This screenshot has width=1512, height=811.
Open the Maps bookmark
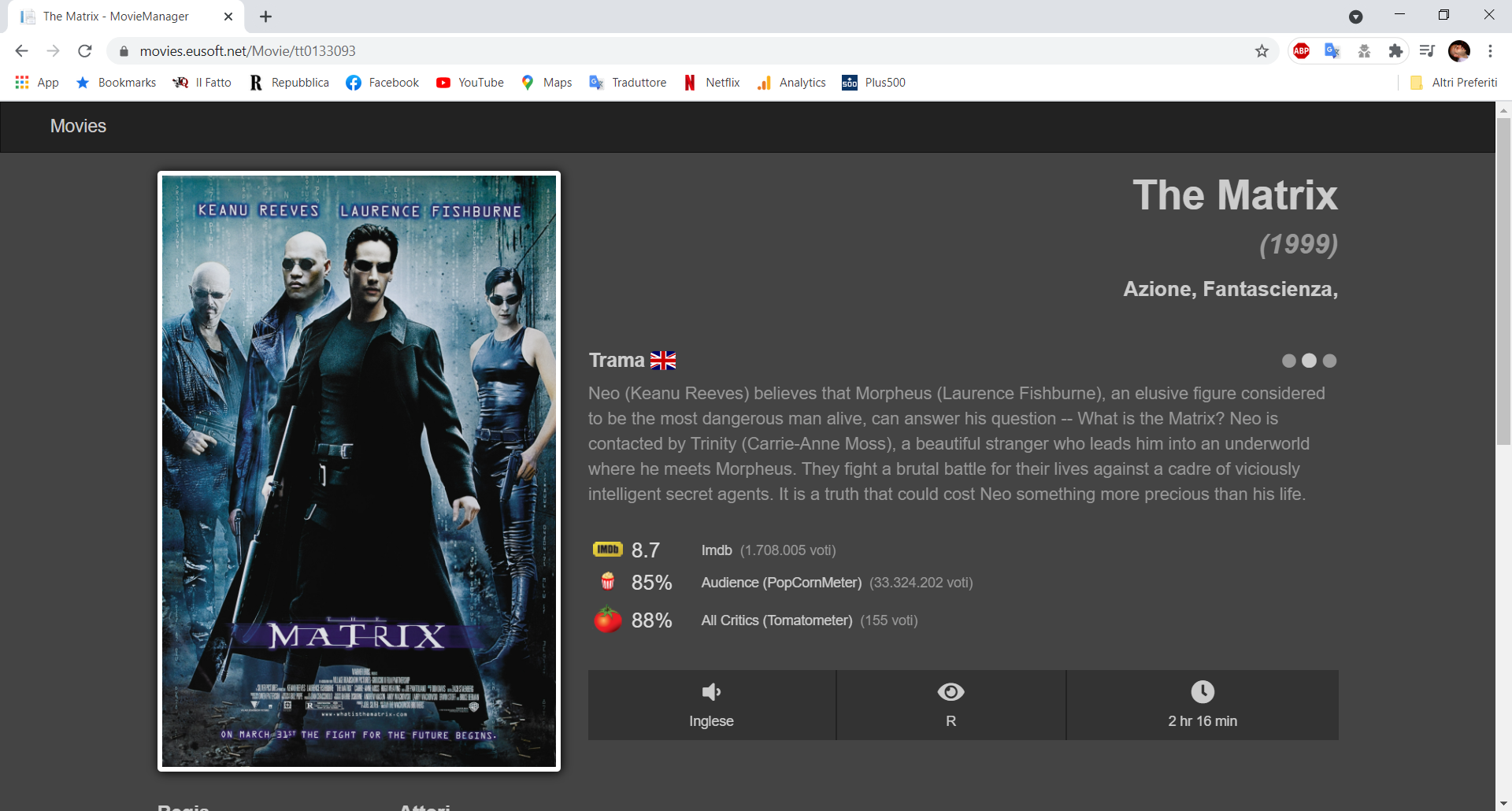click(x=547, y=83)
